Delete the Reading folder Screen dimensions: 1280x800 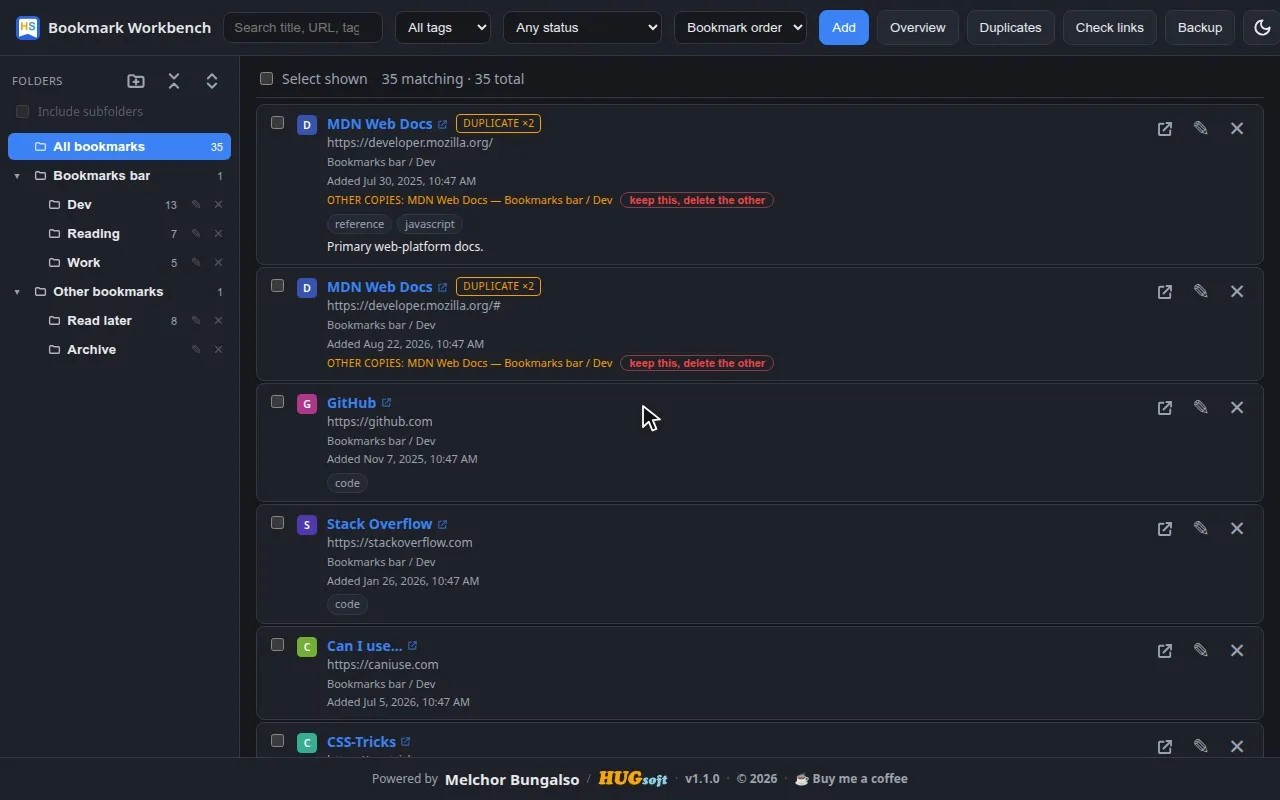pyautogui.click(x=218, y=234)
